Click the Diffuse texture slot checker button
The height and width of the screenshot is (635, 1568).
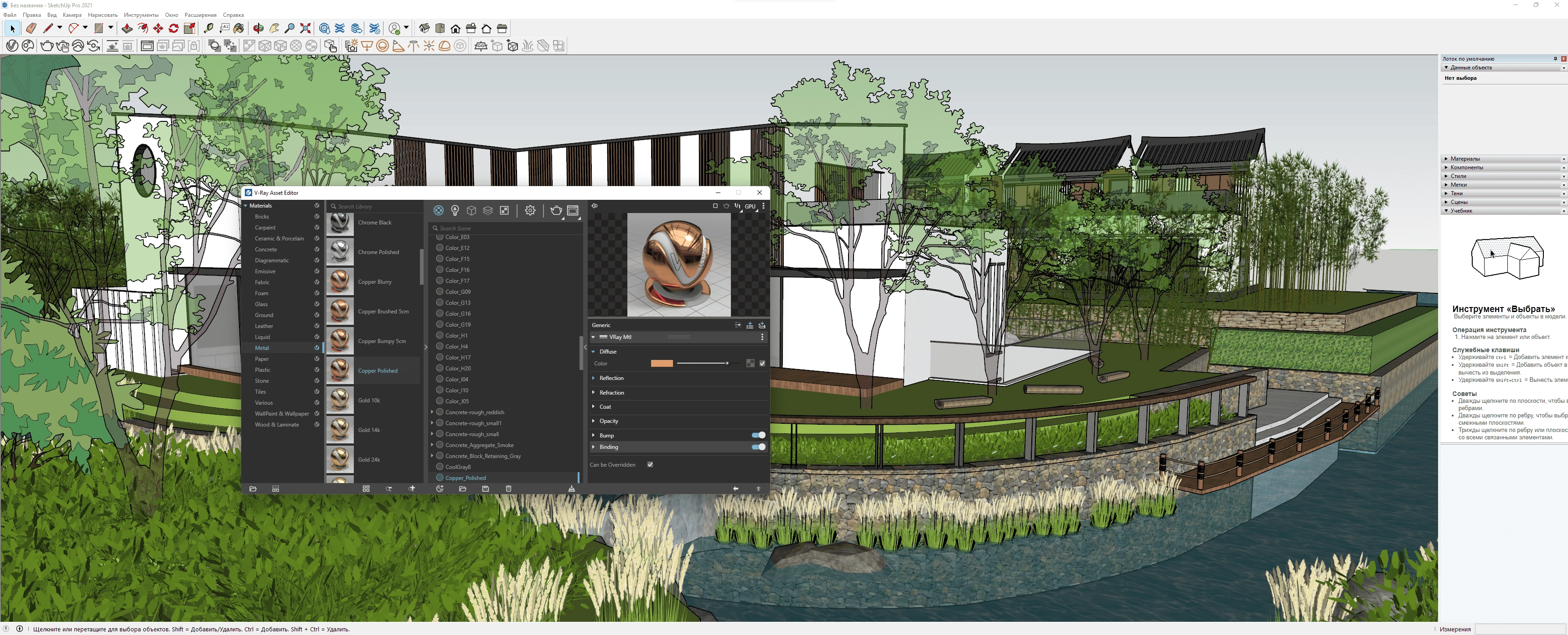[x=750, y=364]
